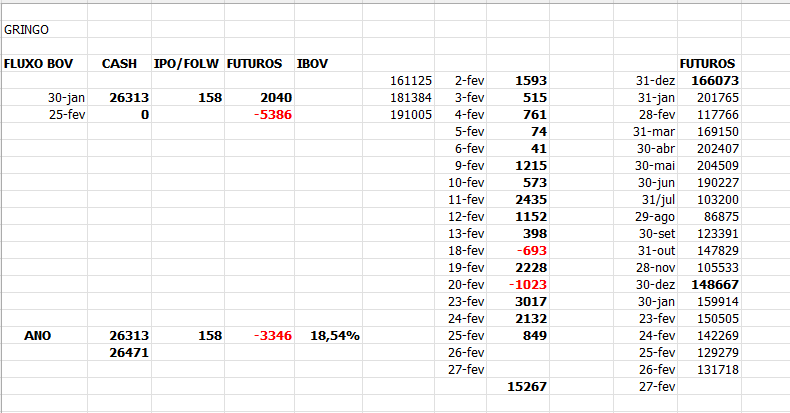Screen dimensions: 790x413
Task: Click the 2-fev date cell
Action: (x=460, y=81)
